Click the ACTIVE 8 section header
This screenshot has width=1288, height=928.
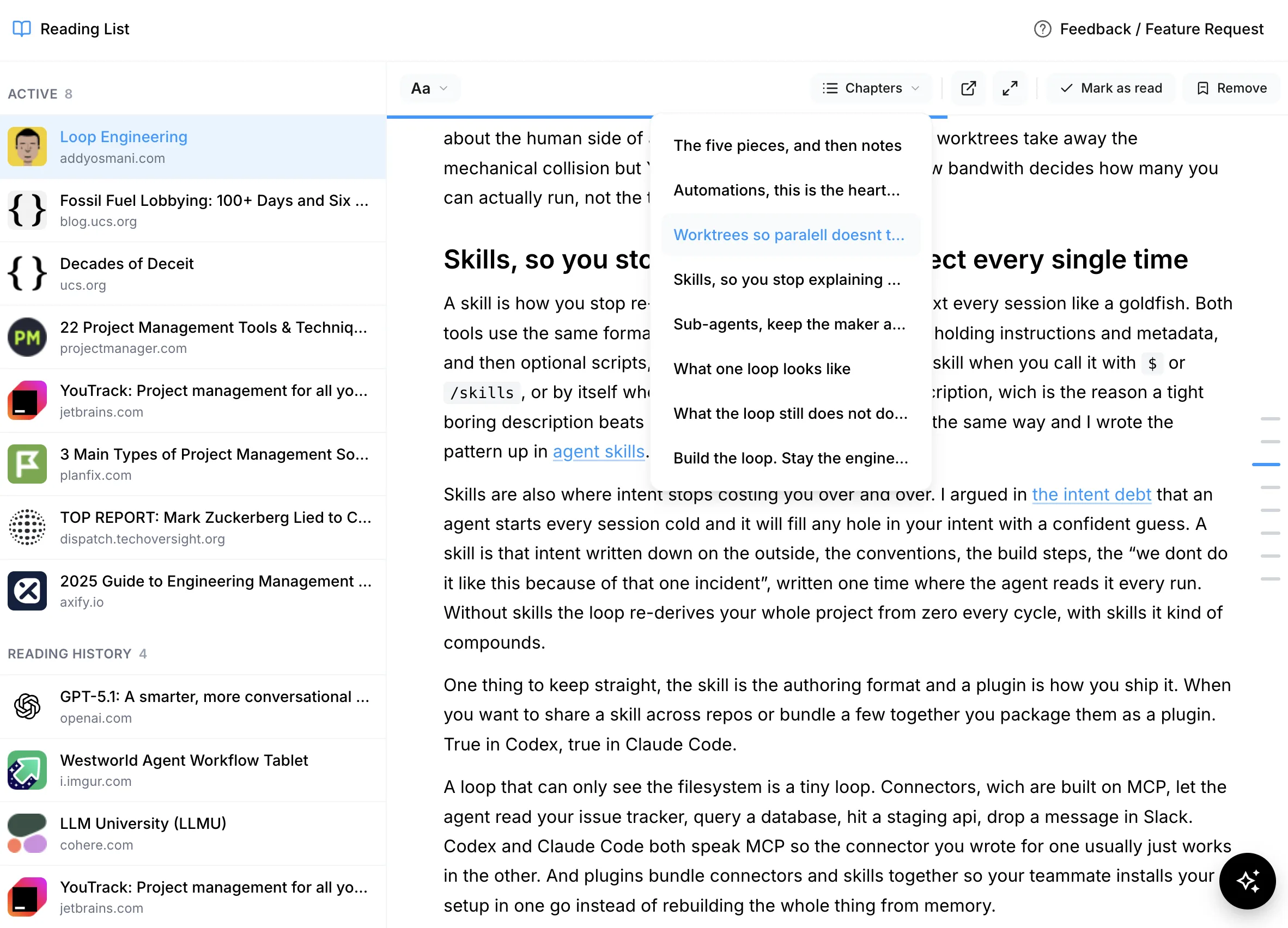40,94
